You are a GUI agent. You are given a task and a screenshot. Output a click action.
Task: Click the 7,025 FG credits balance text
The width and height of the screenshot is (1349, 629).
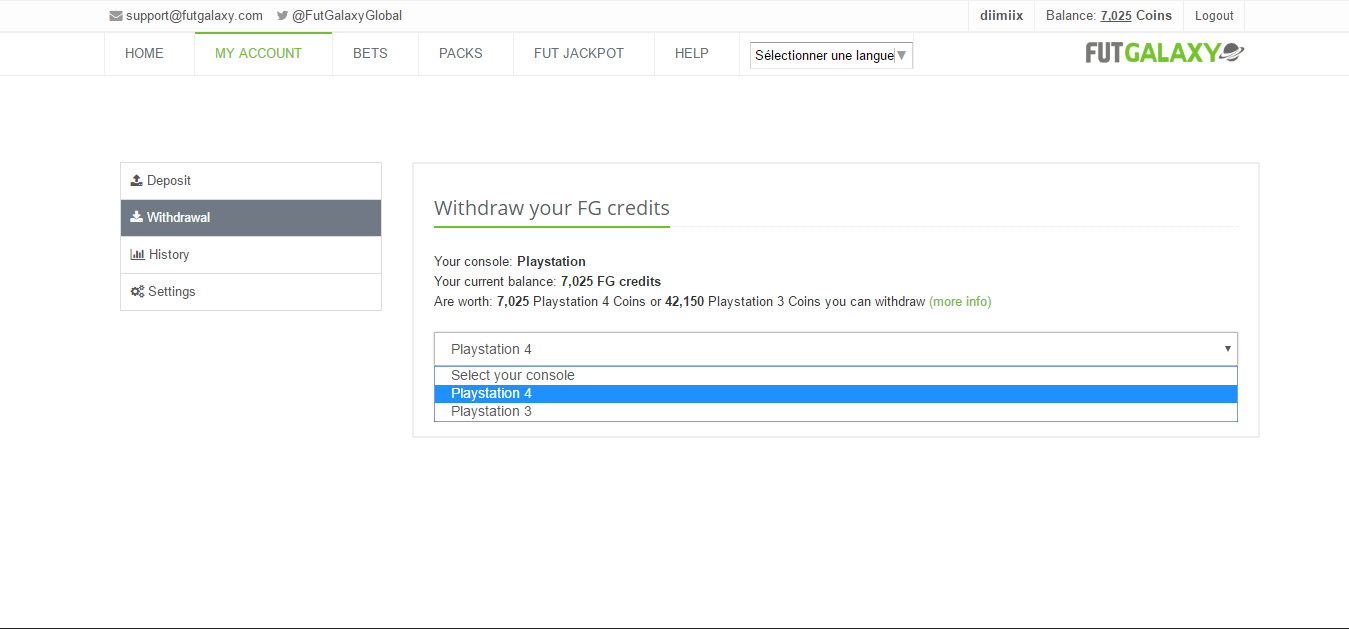(x=611, y=282)
